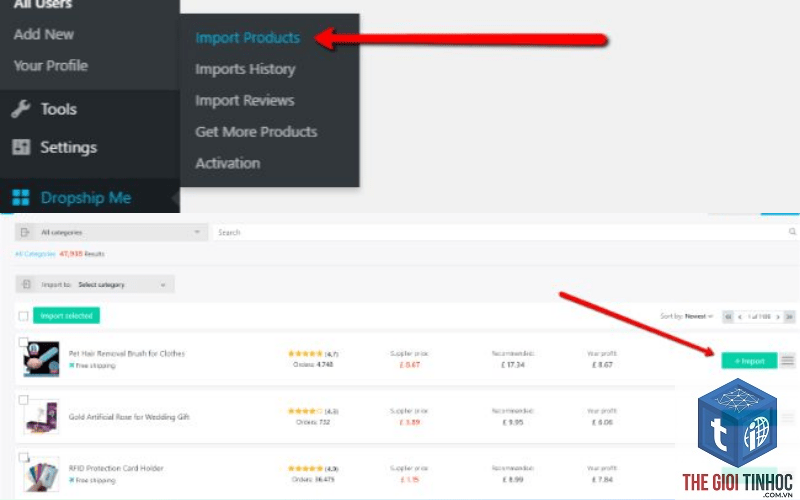Click the RFID Card Holder profit £ 7.84
The width and height of the screenshot is (800, 500).
click(x=602, y=480)
